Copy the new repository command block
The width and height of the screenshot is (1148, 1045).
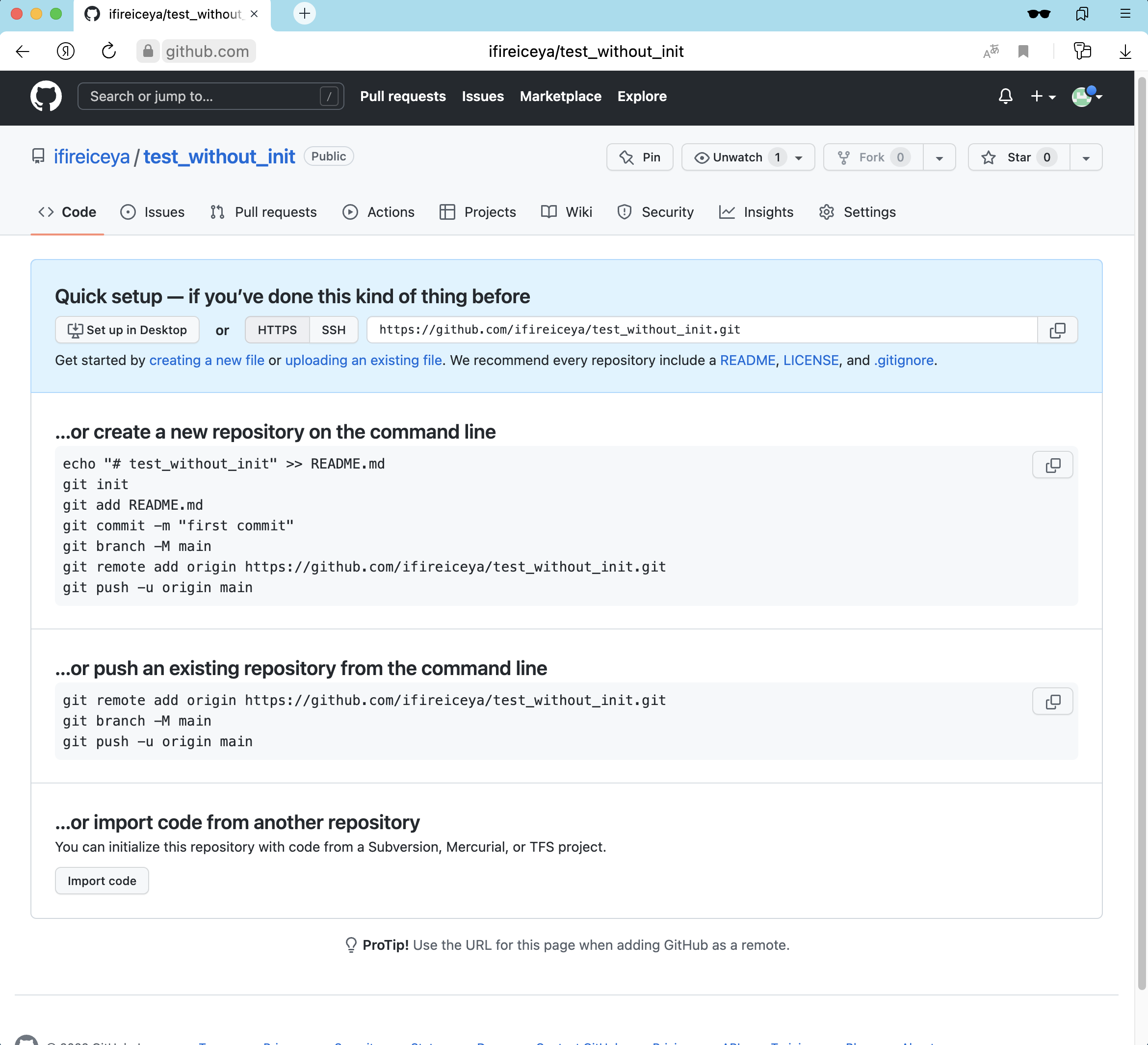(x=1052, y=465)
